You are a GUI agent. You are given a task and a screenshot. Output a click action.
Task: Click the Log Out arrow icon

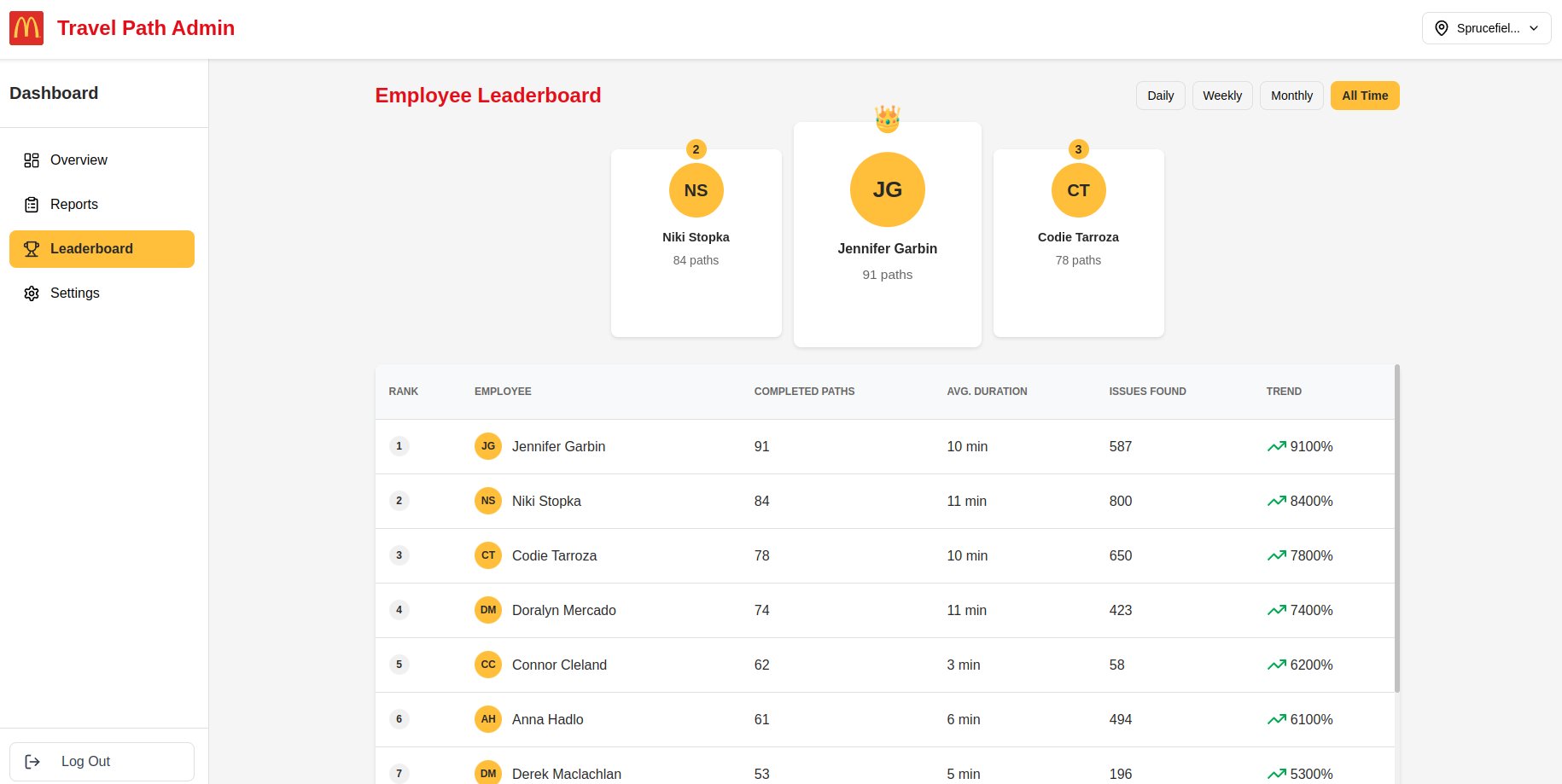pyautogui.click(x=32, y=762)
